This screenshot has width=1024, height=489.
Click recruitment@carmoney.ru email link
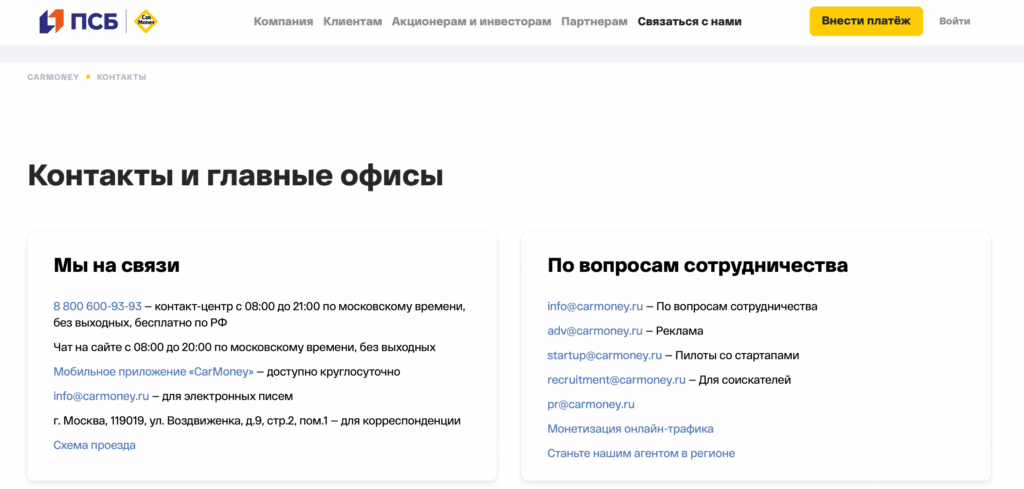(616, 380)
